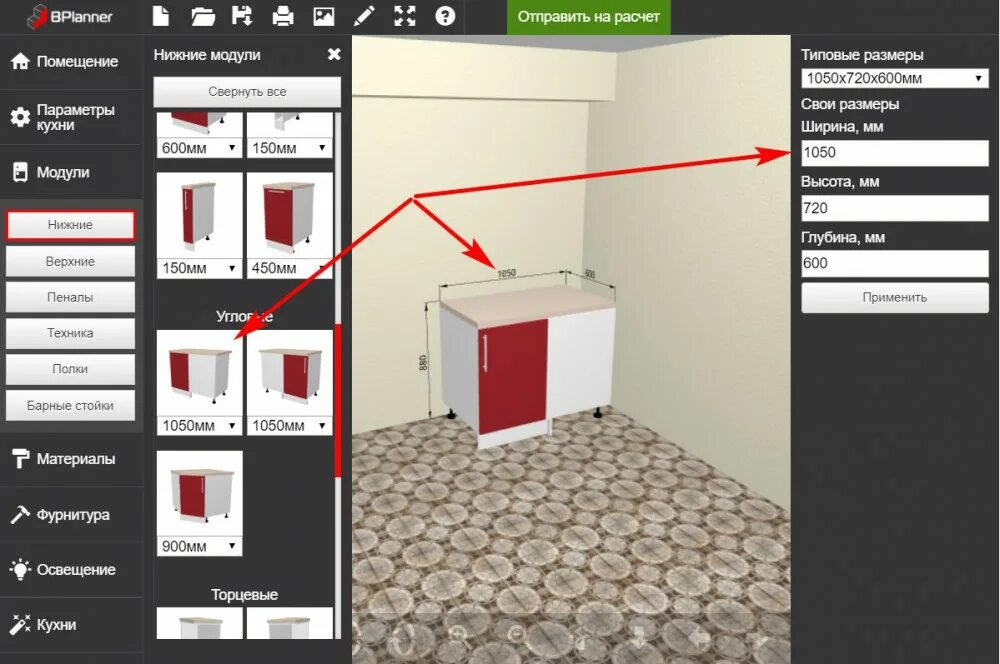Click the Фурнитура hammer icon
Screen dimensions: 1000x664
[20, 514]
